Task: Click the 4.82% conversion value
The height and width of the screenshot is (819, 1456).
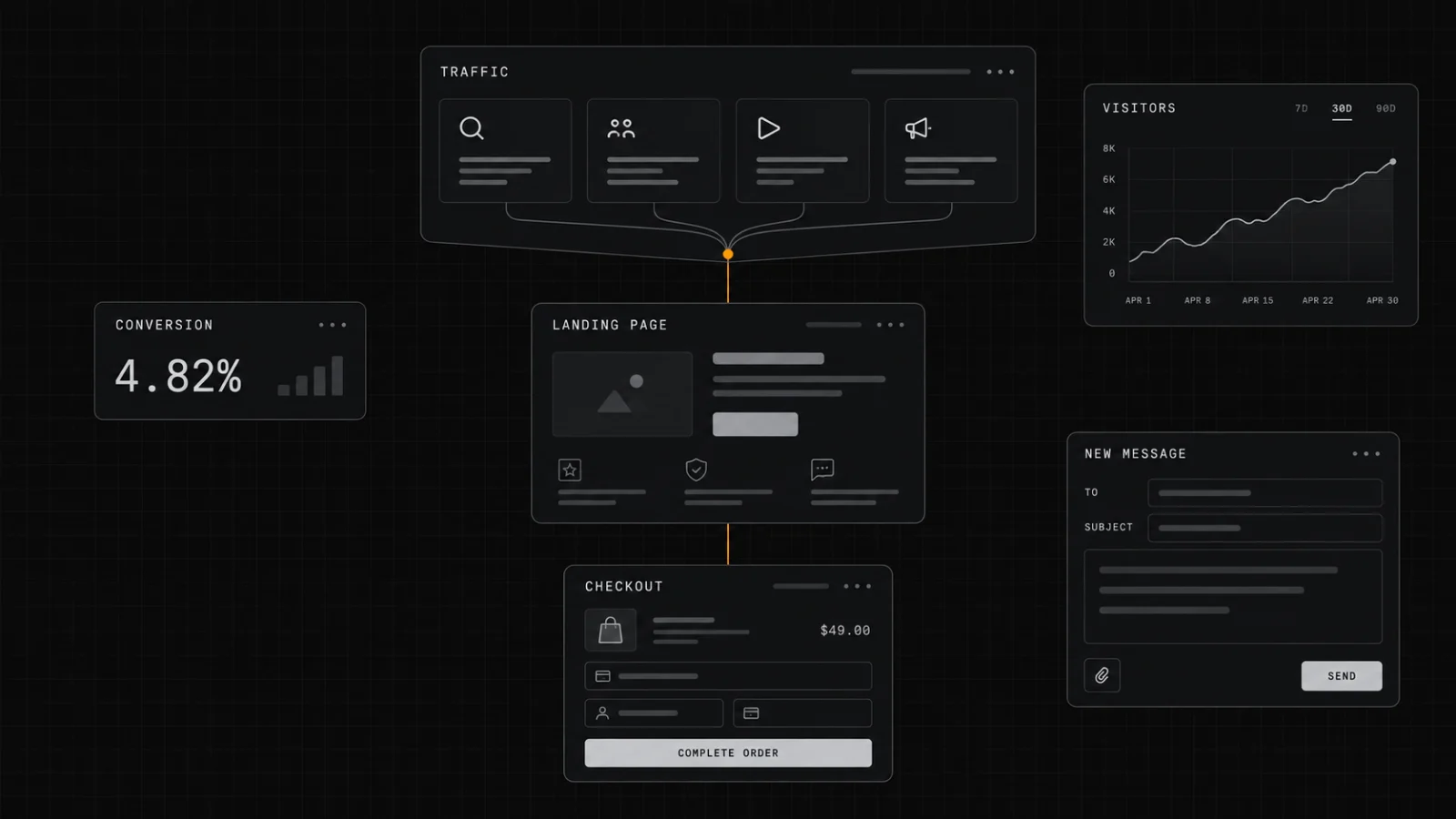Action: (x=178, y=376)
